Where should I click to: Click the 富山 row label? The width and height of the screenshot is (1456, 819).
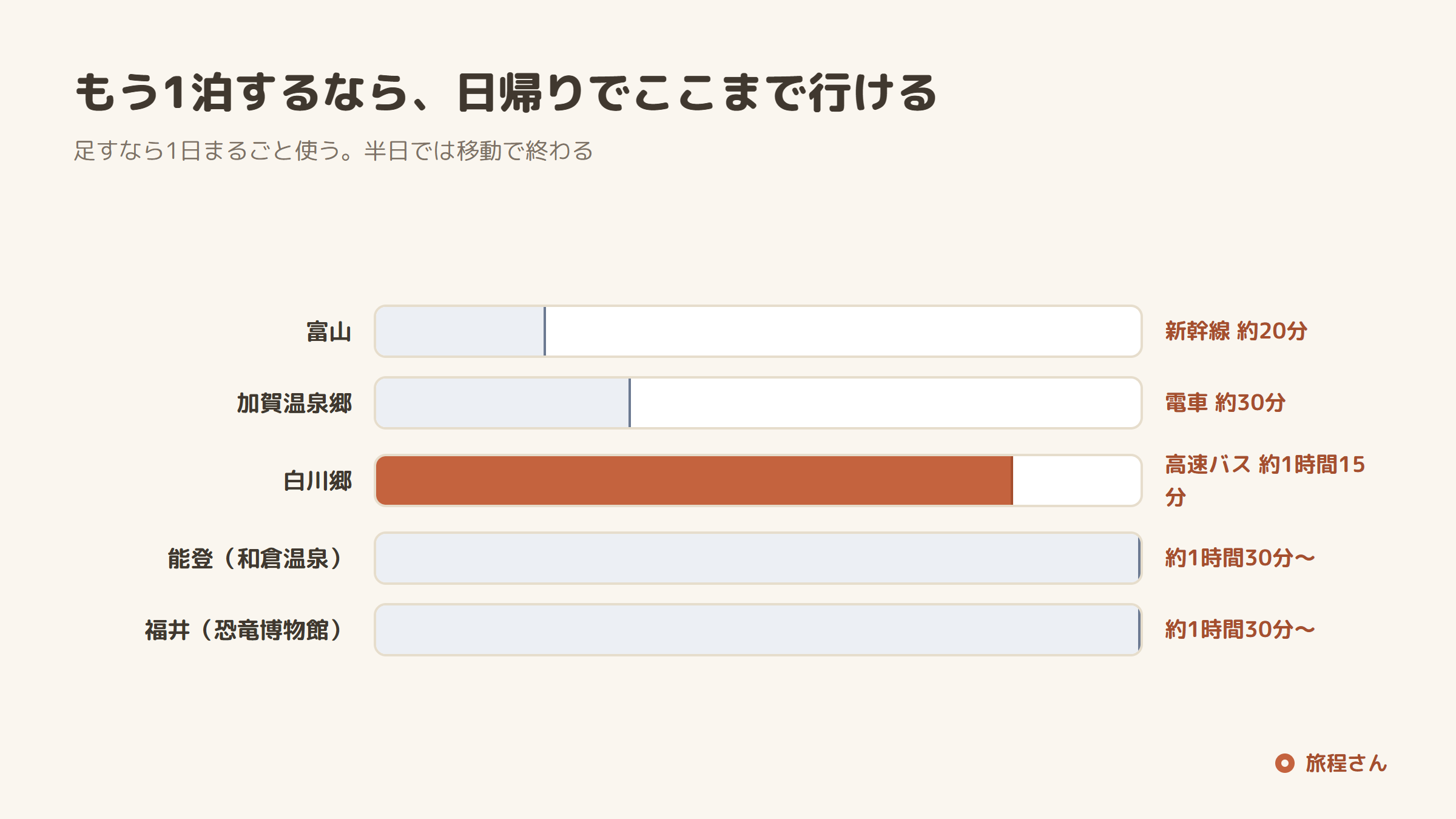(329, 332)
